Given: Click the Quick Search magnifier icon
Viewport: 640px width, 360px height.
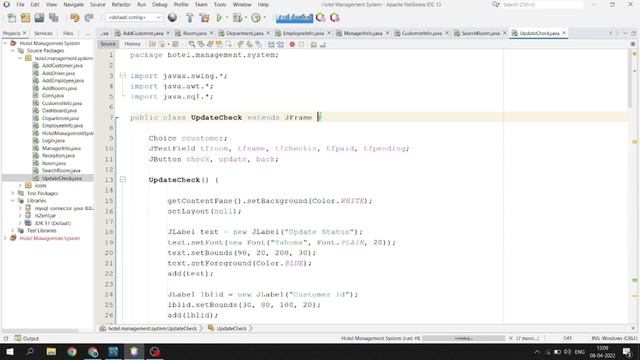Looking at the screenshot, I should point(496,4).
